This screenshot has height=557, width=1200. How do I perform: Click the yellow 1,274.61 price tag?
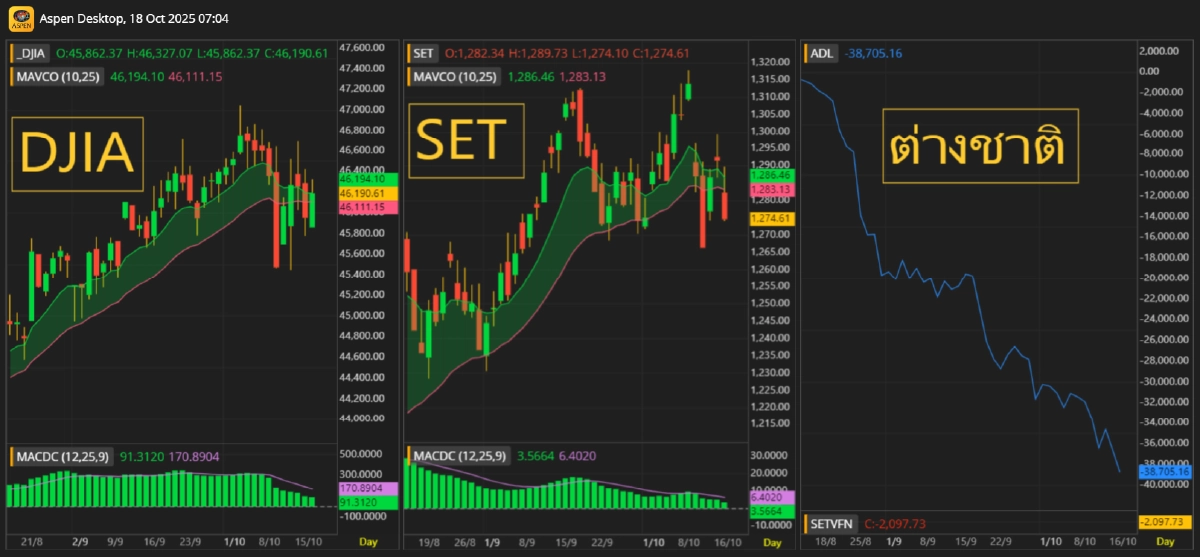(770, 218)
